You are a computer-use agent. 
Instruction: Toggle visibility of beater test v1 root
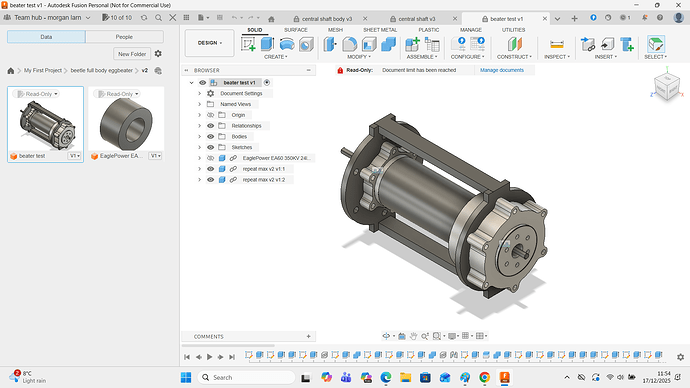click(202, 83)
